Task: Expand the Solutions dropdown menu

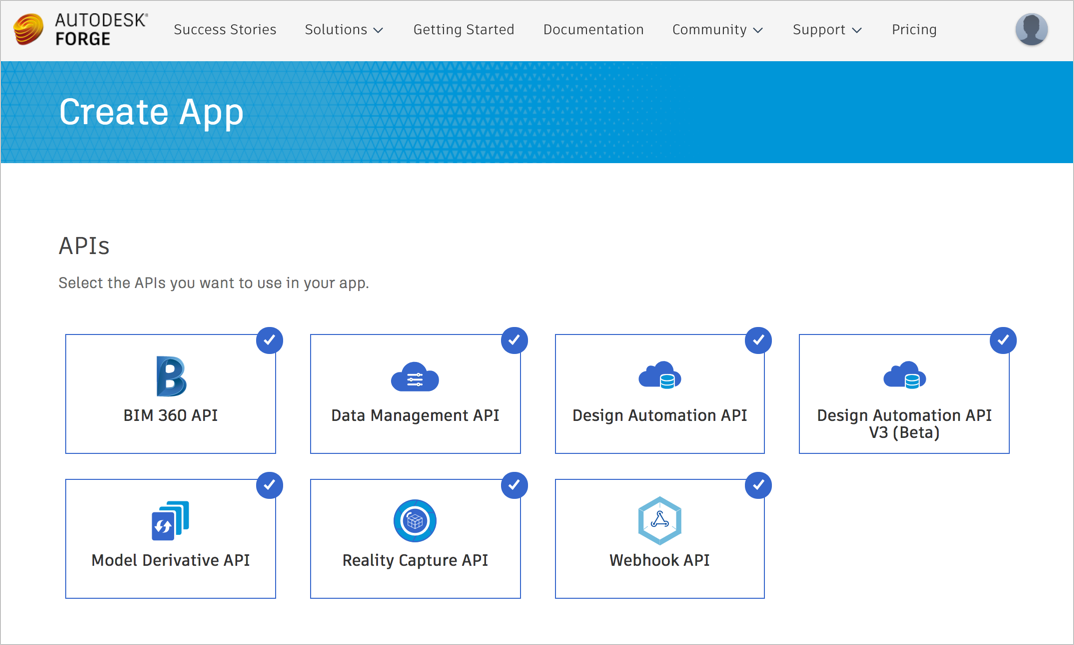Action: (344, 30)
